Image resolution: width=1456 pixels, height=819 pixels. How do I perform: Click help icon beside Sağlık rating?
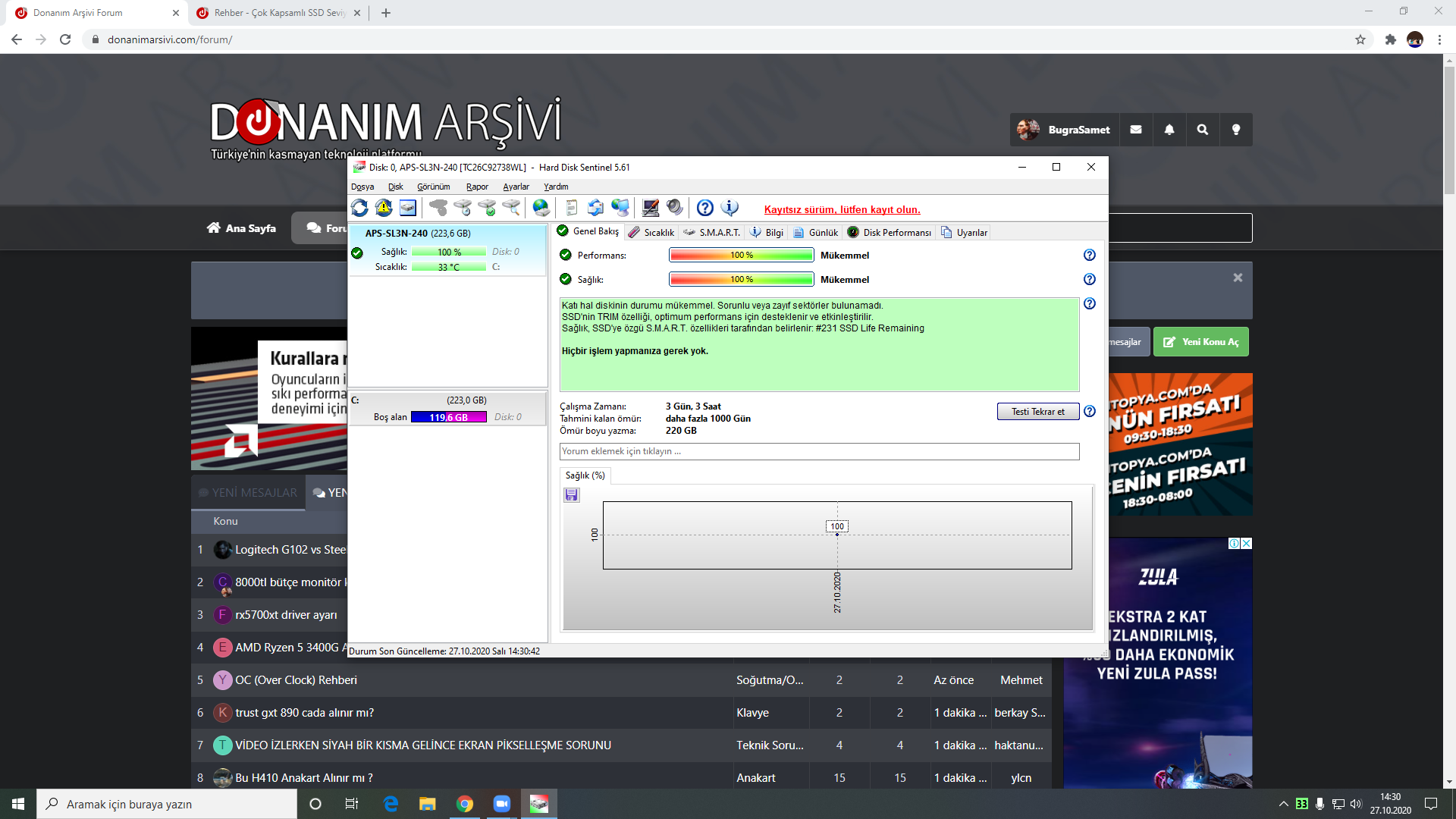[1090, 280]
